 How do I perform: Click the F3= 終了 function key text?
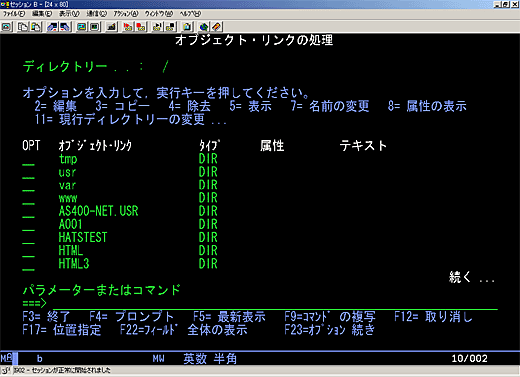point(46,316)
